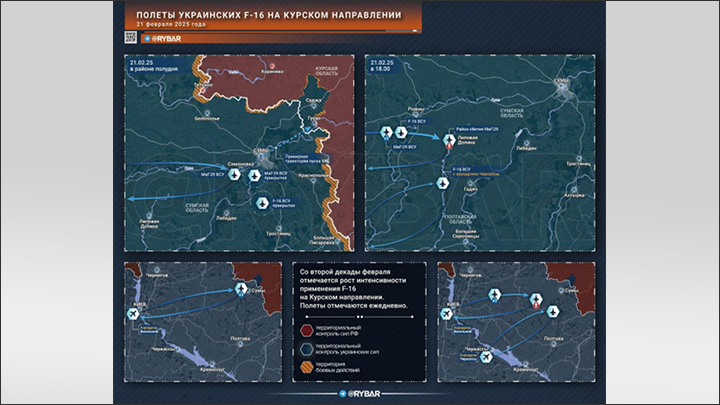Click the Гадяч city marker
The width and height of the screenshot is (720, 405).
point(470,184)
